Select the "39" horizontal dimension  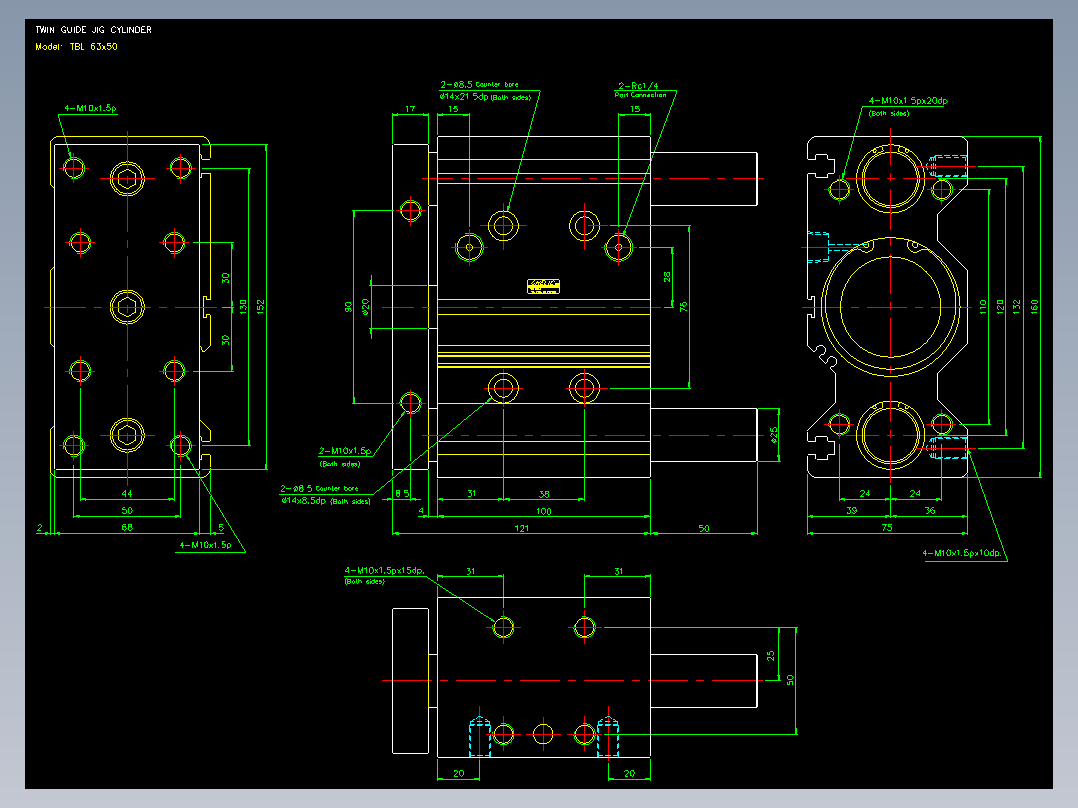click(851, 511)
